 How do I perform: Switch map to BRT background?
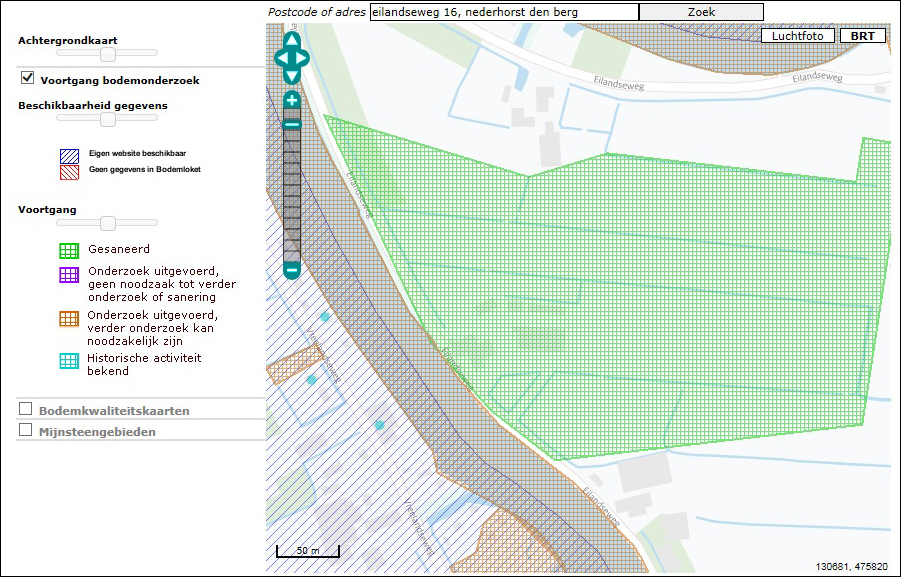863,36
